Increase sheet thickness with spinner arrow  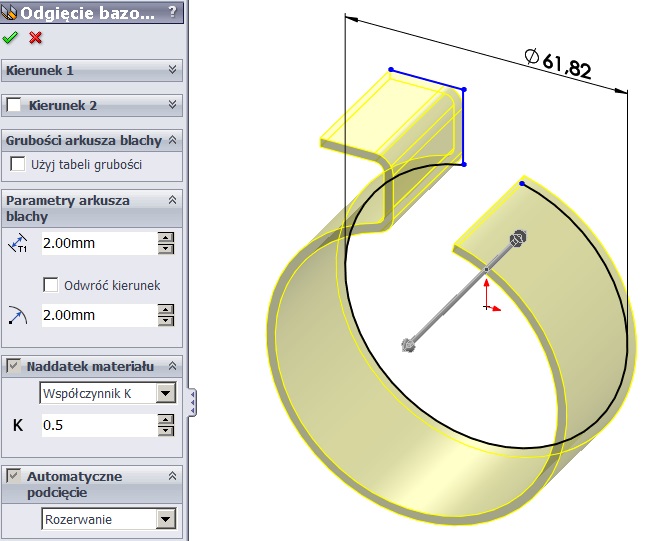pos(166,238)
